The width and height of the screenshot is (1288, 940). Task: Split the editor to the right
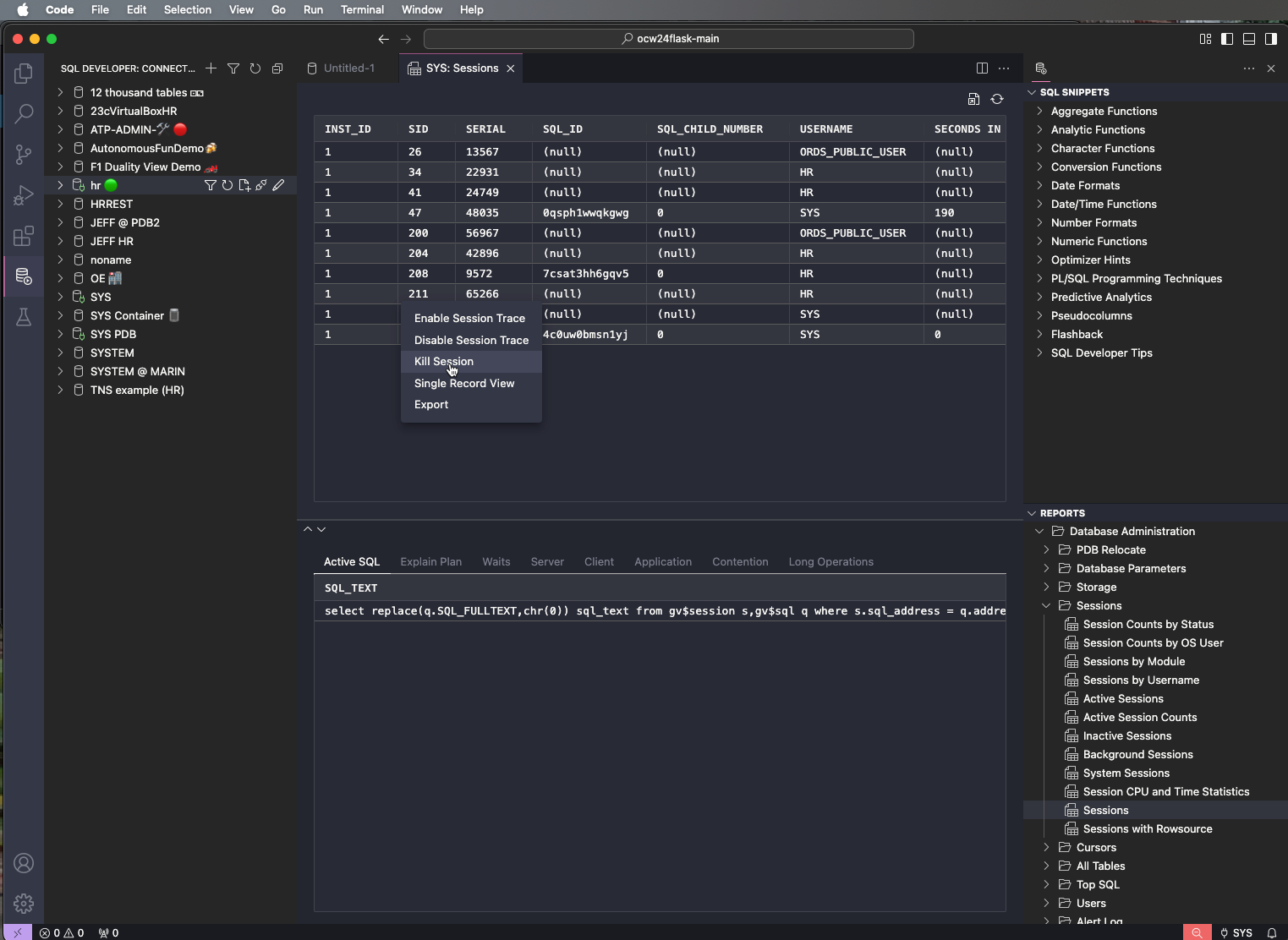(x=982, y=68)
